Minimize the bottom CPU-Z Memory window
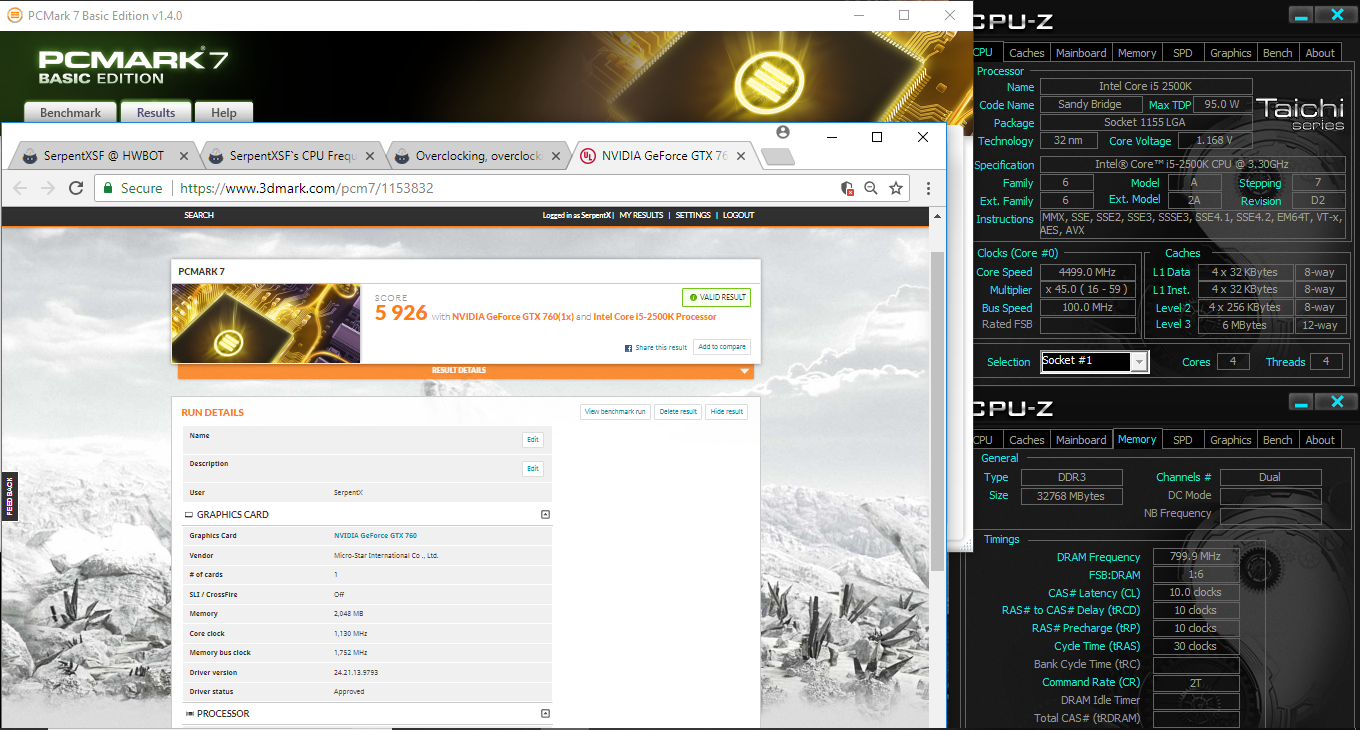 [1300, 402]
